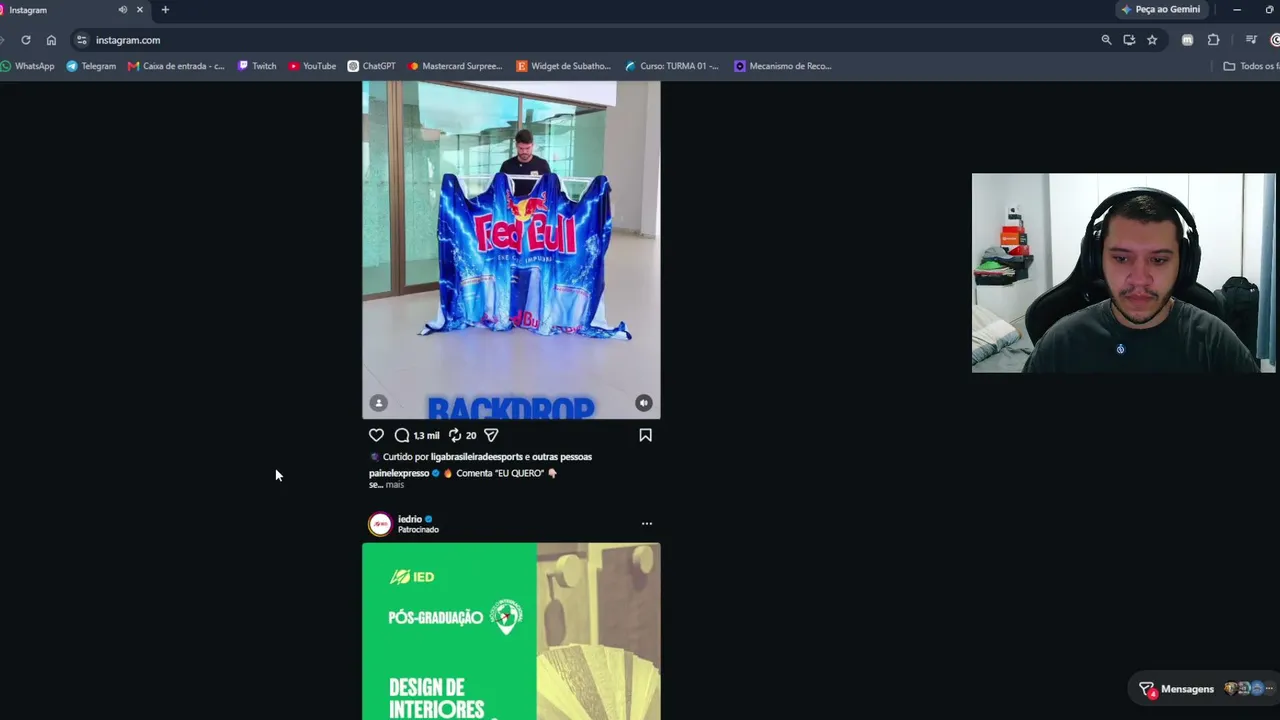This screenshot has height=720, width=1280.
Task: Like the painelexpresso post with heart icon
Action: pos(376,435)
